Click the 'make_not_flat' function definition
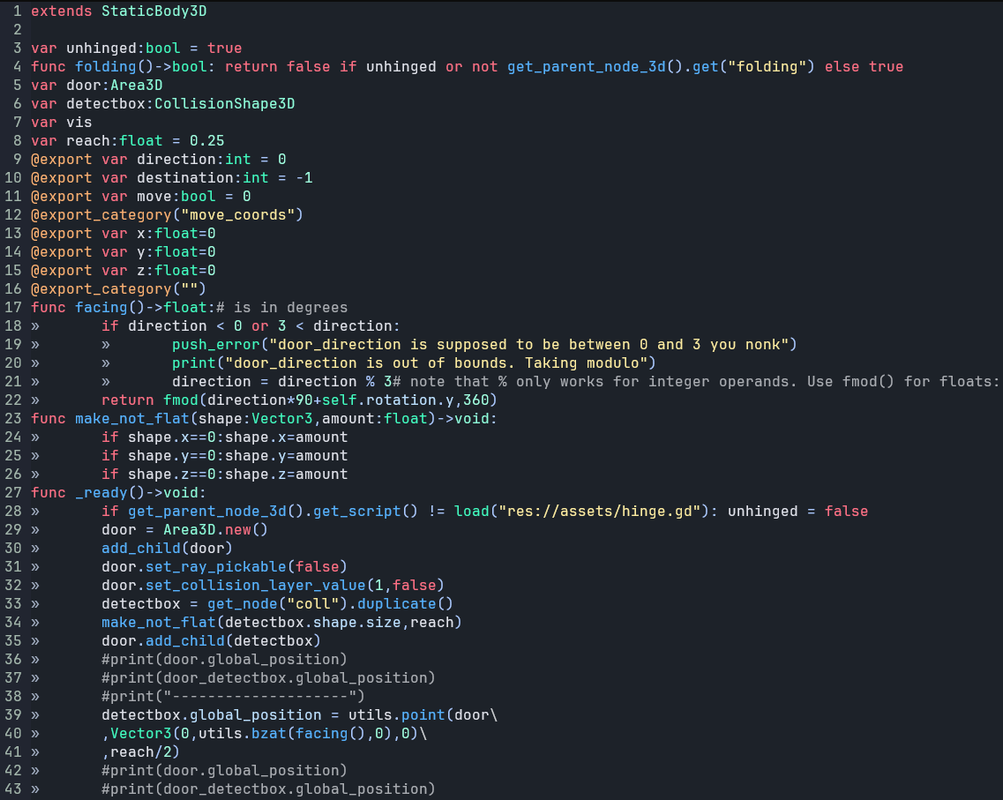The height and width of the screenshot is (800, 1003). tap(132, 419)
